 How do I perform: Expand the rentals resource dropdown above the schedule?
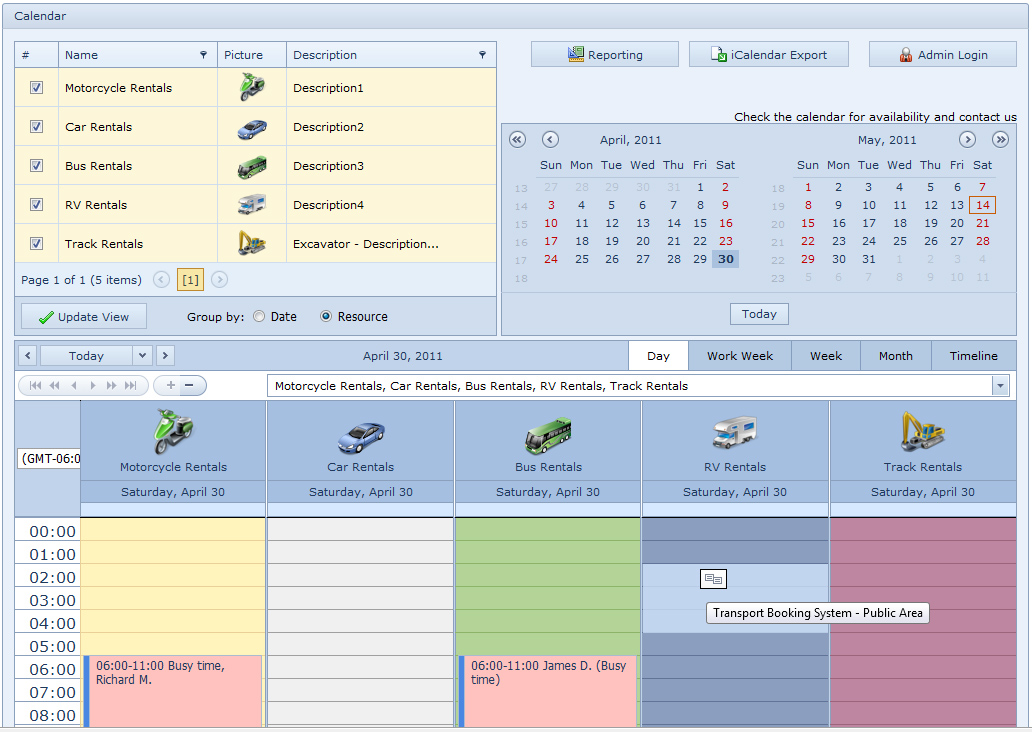(x=999, y=385)
